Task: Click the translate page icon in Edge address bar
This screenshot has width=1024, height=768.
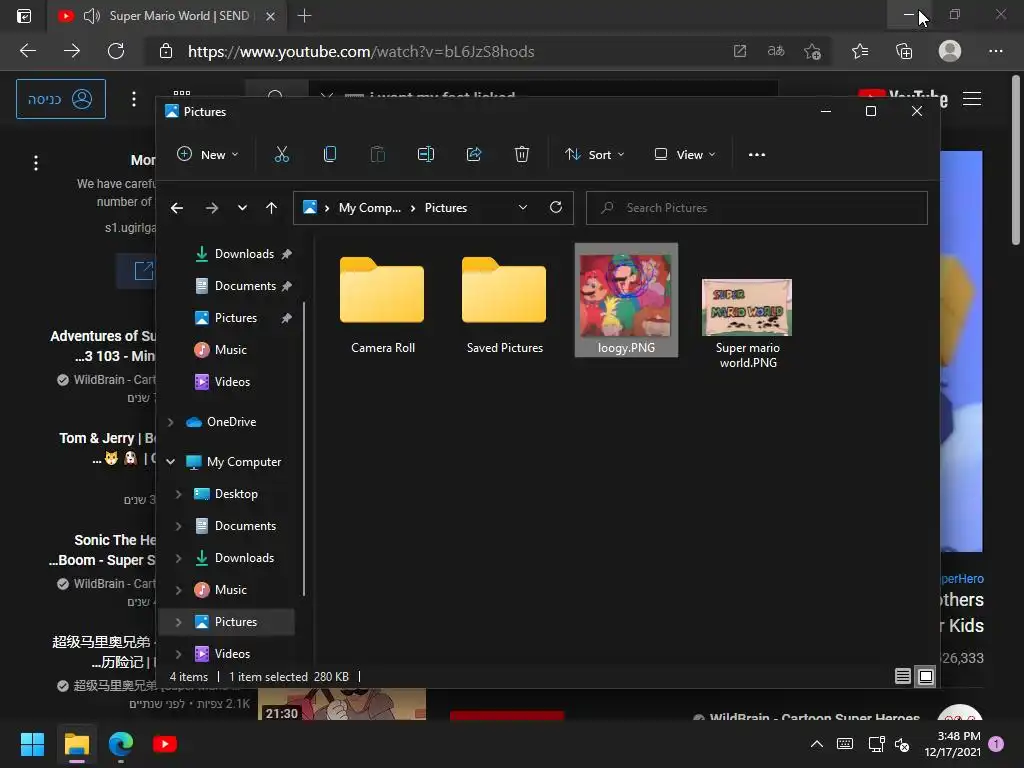Action: 776,51
